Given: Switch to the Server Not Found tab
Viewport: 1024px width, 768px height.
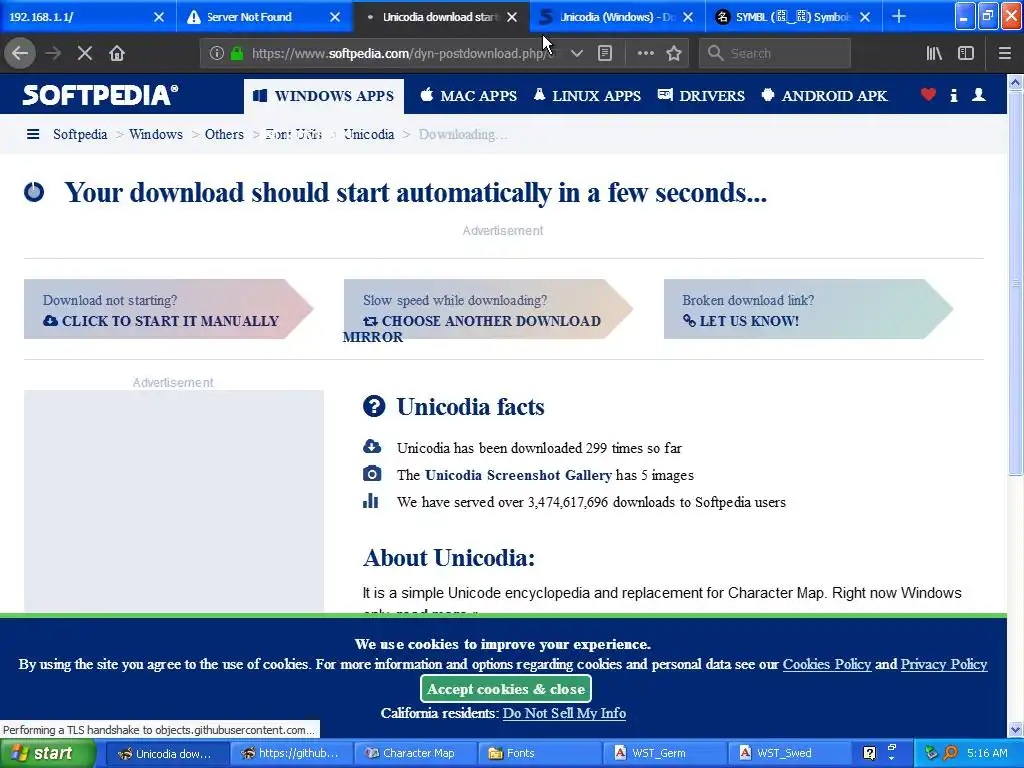Looking at the screenshot, I should 255,17.
